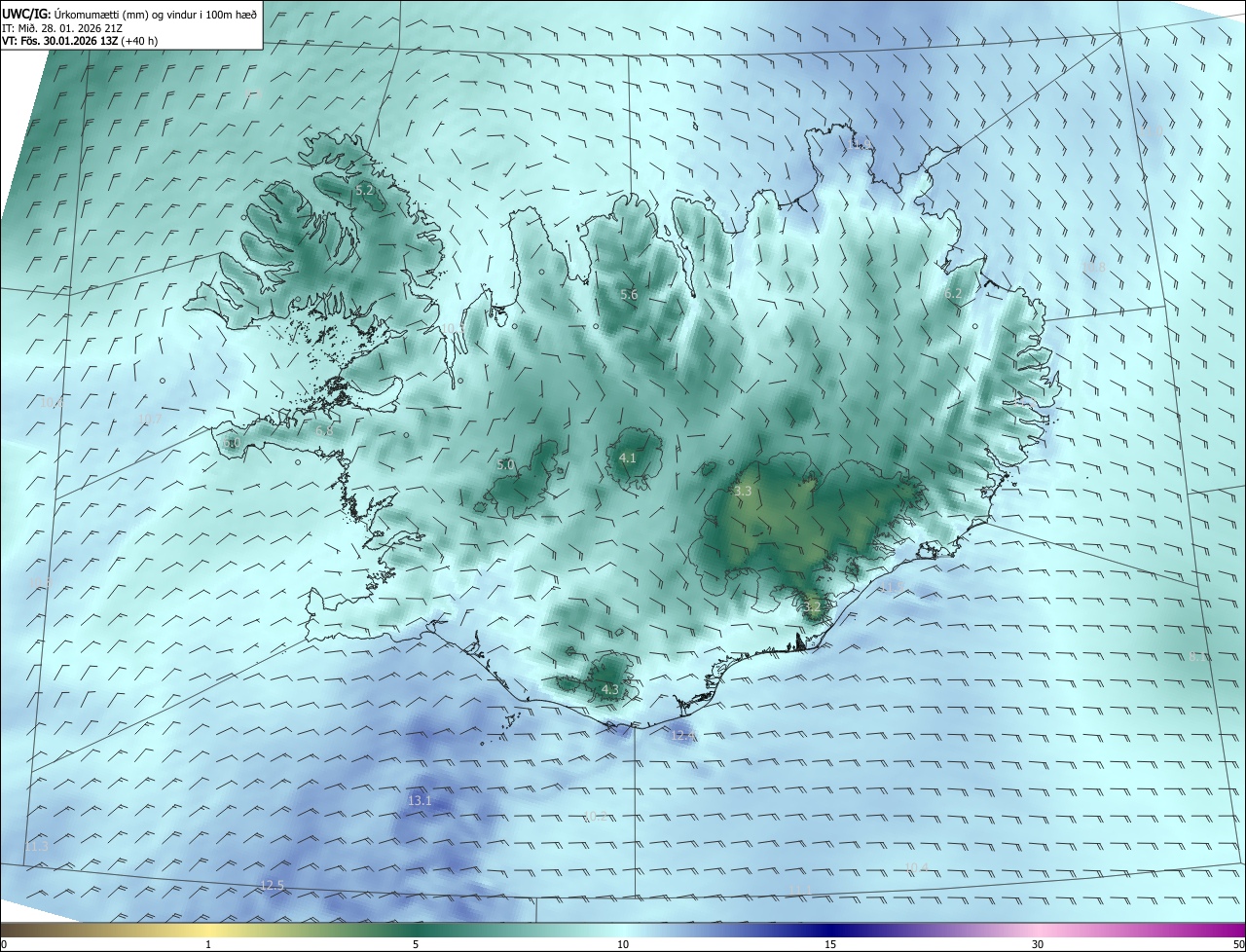Click the 13.1 value over the ocean

click(420, 800)
